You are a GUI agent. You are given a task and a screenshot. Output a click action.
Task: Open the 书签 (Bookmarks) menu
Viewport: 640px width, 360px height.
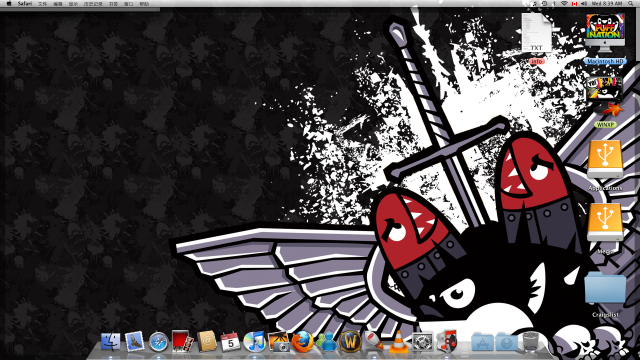pos(113,4)
